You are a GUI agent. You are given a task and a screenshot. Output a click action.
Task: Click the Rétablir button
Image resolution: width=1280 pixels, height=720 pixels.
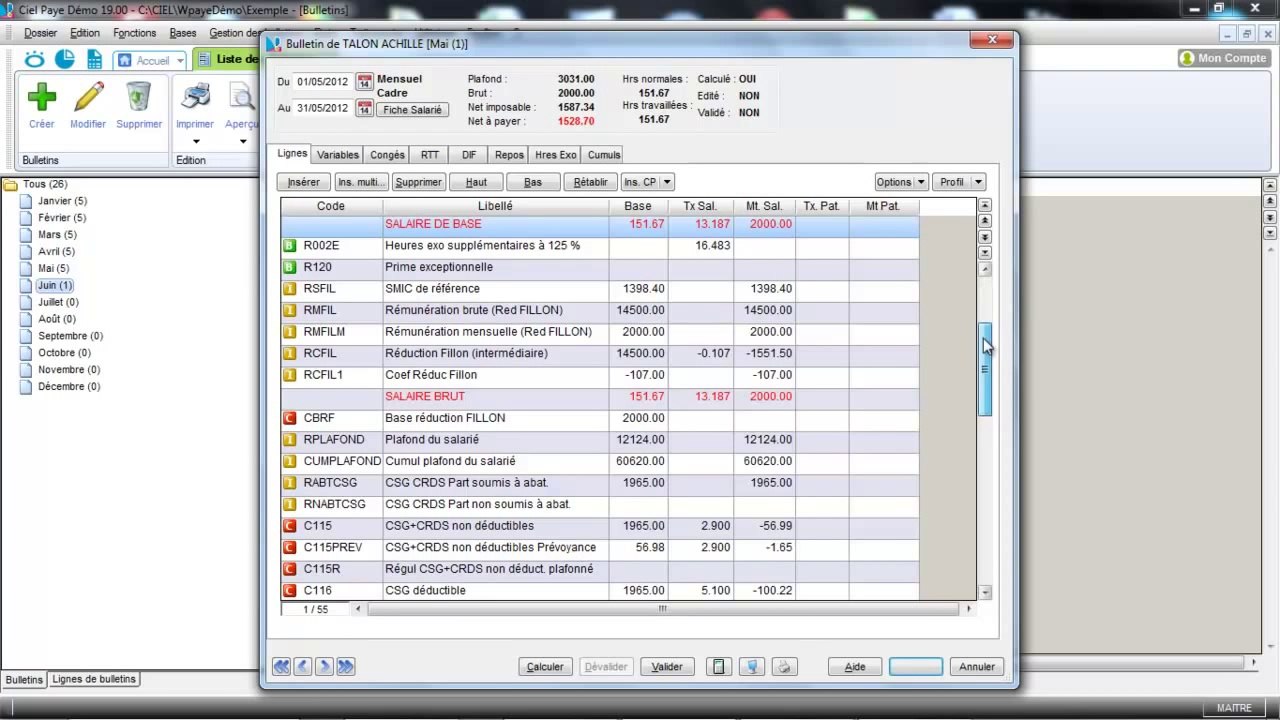point(590,182)
